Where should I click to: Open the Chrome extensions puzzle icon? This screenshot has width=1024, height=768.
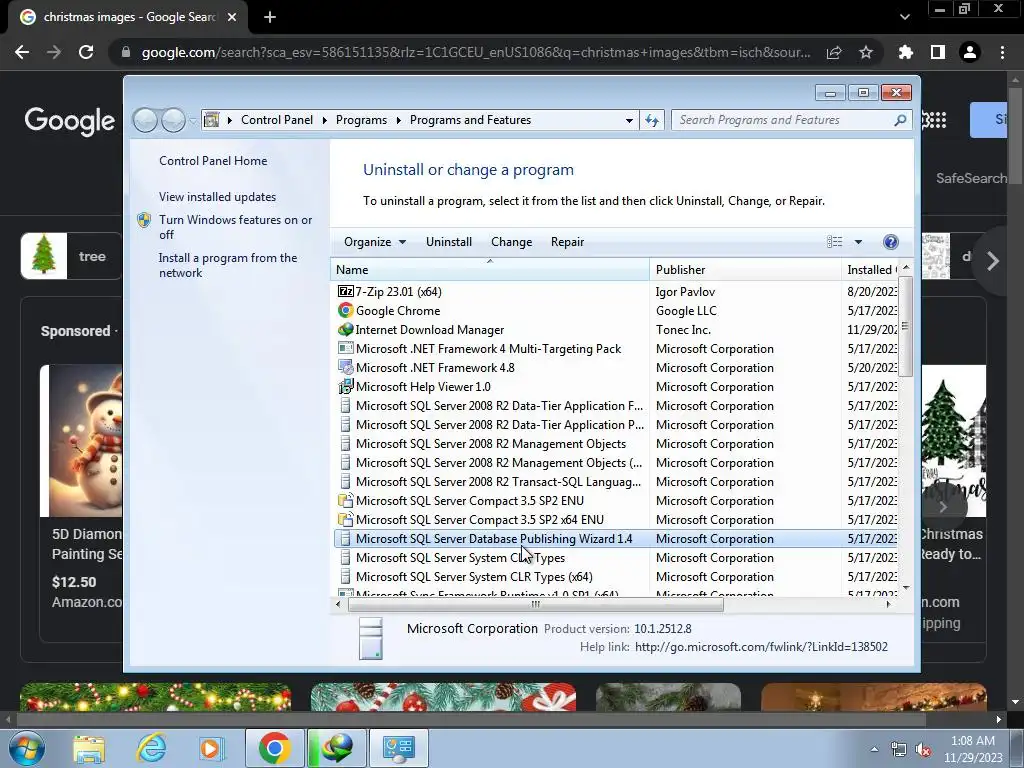click(x=905, y=52)
